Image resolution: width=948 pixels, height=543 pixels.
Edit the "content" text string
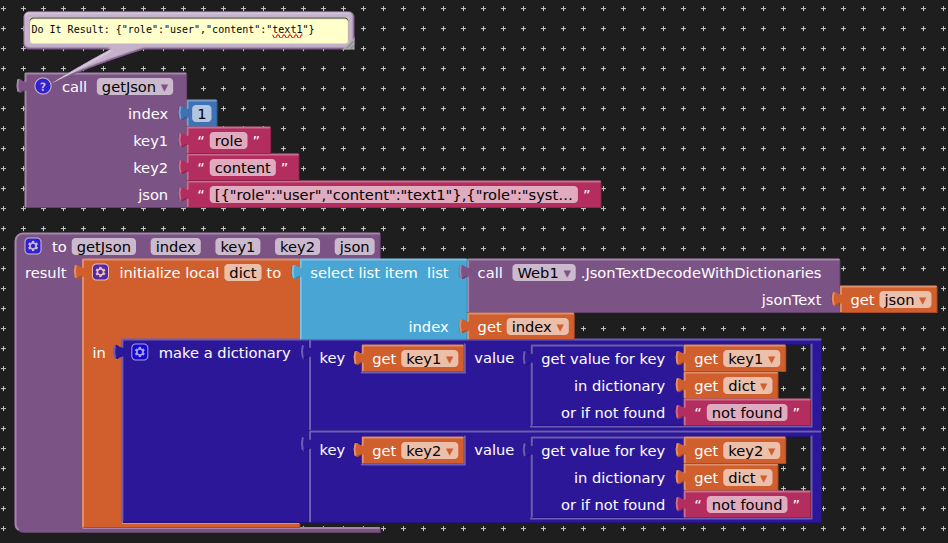click(x=243, y=168)
